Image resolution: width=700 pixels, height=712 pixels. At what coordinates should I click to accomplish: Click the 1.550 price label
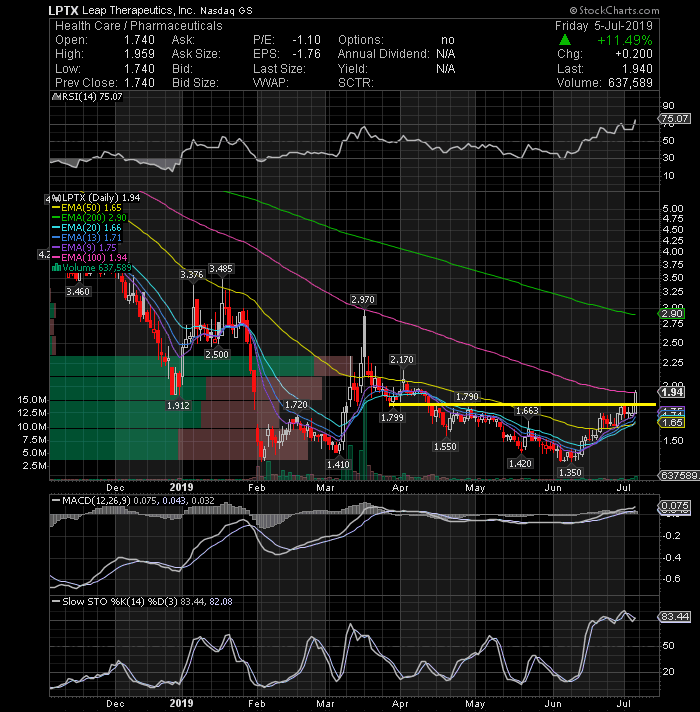pos(445,447)
